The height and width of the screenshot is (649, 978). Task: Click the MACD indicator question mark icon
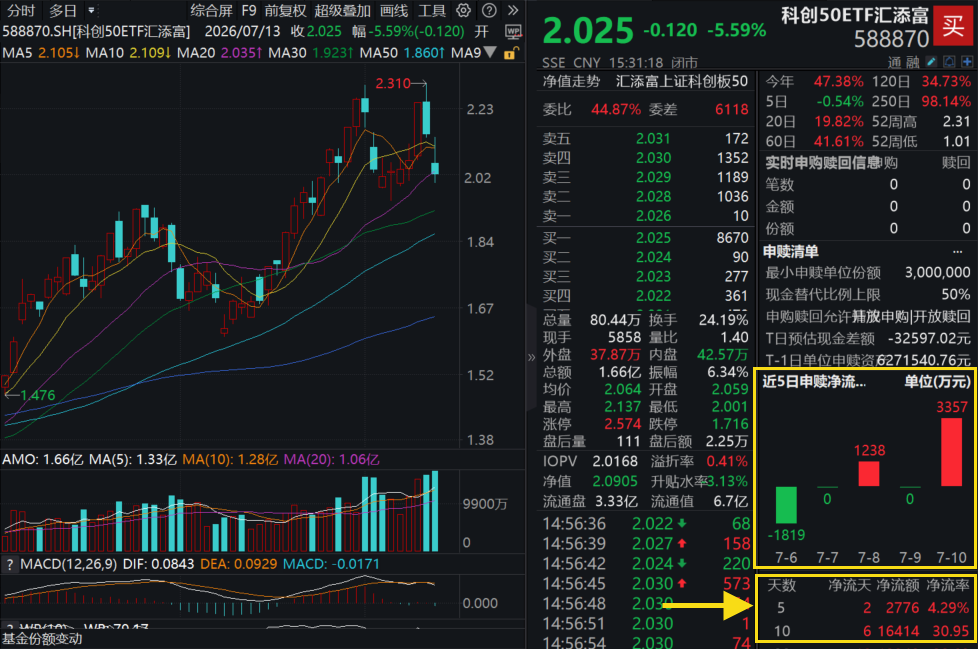(x=9, y=564)
